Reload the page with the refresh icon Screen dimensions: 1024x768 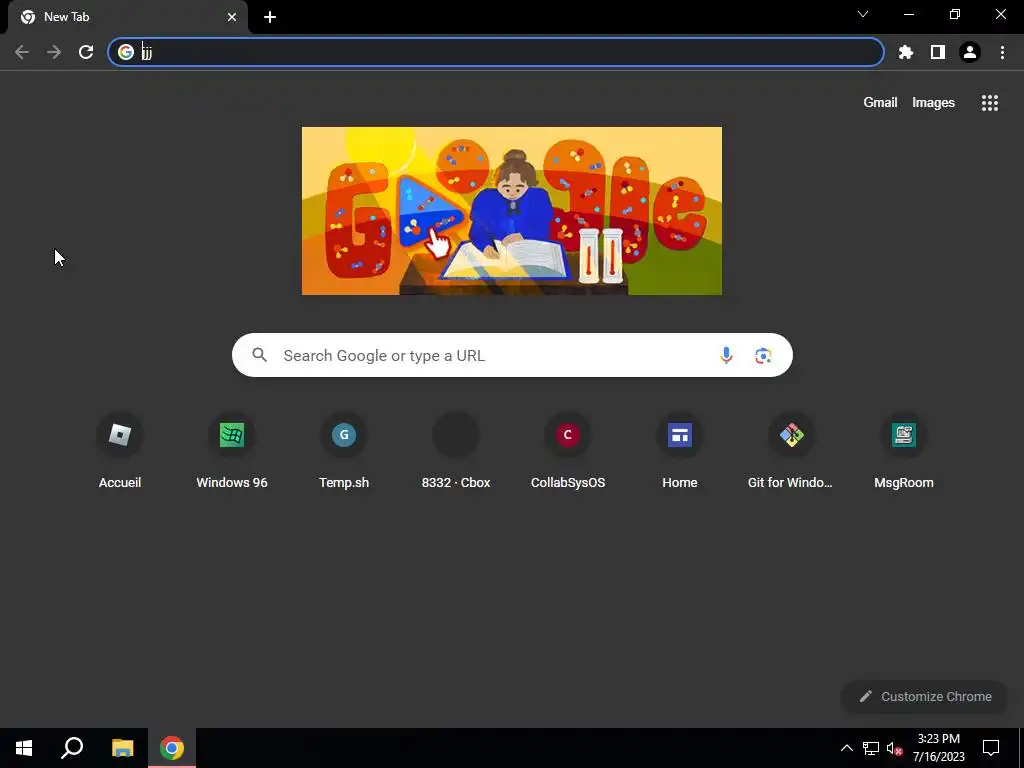[x=86, y=52]
